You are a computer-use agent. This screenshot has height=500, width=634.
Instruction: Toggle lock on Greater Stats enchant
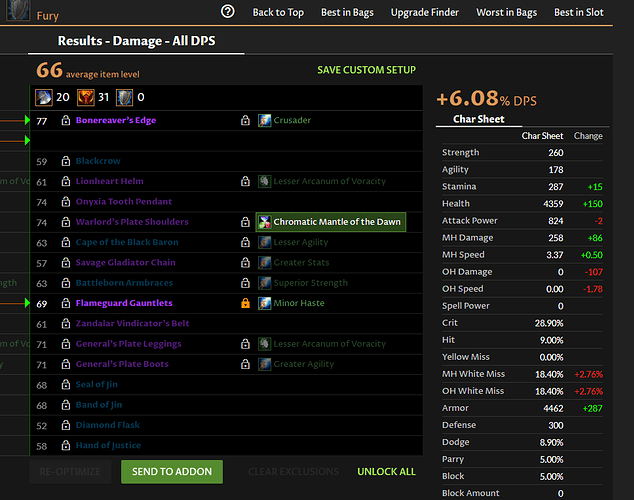pos(245,262)
